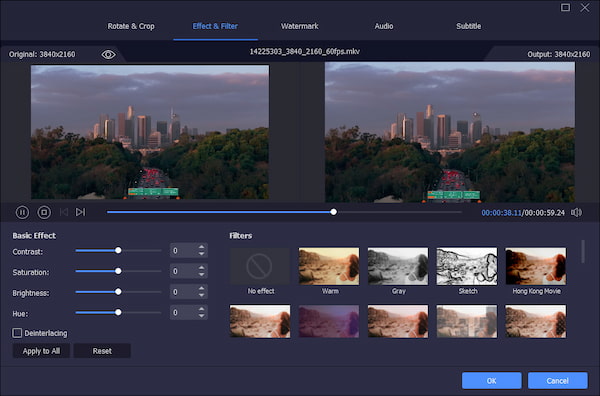
Task: Click the file name 14225303_3840_2160_60fps.mkv
Action: coord(305,51)
